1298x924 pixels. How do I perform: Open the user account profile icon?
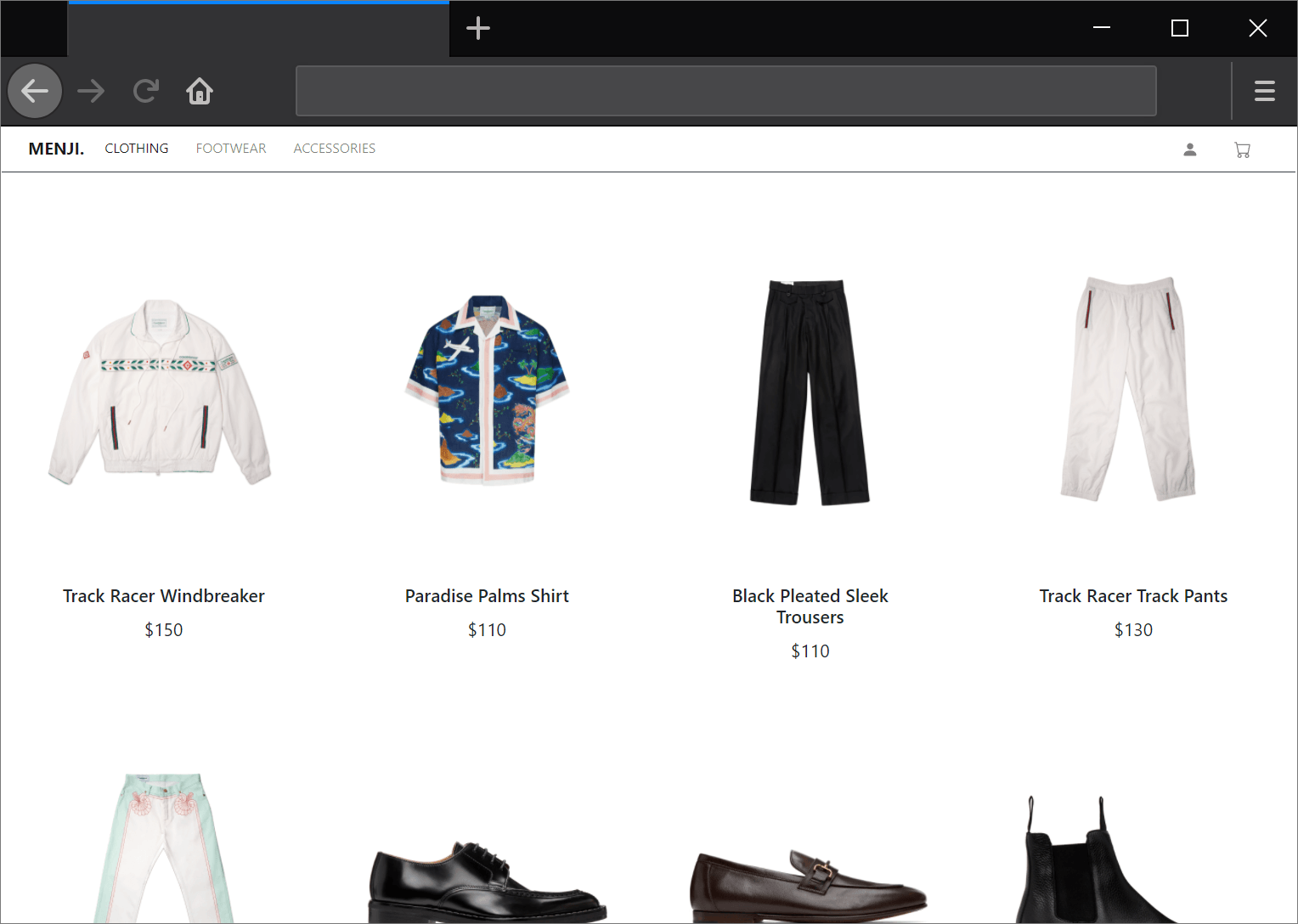(1190, 149)
